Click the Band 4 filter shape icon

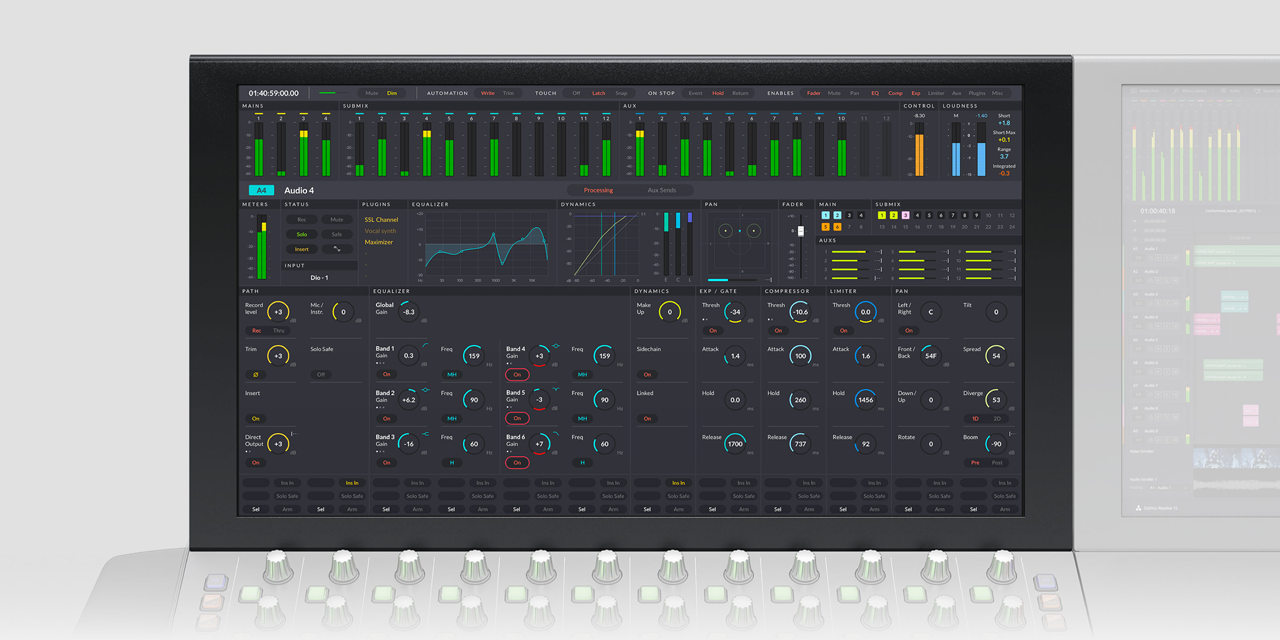tap(555, 346)
